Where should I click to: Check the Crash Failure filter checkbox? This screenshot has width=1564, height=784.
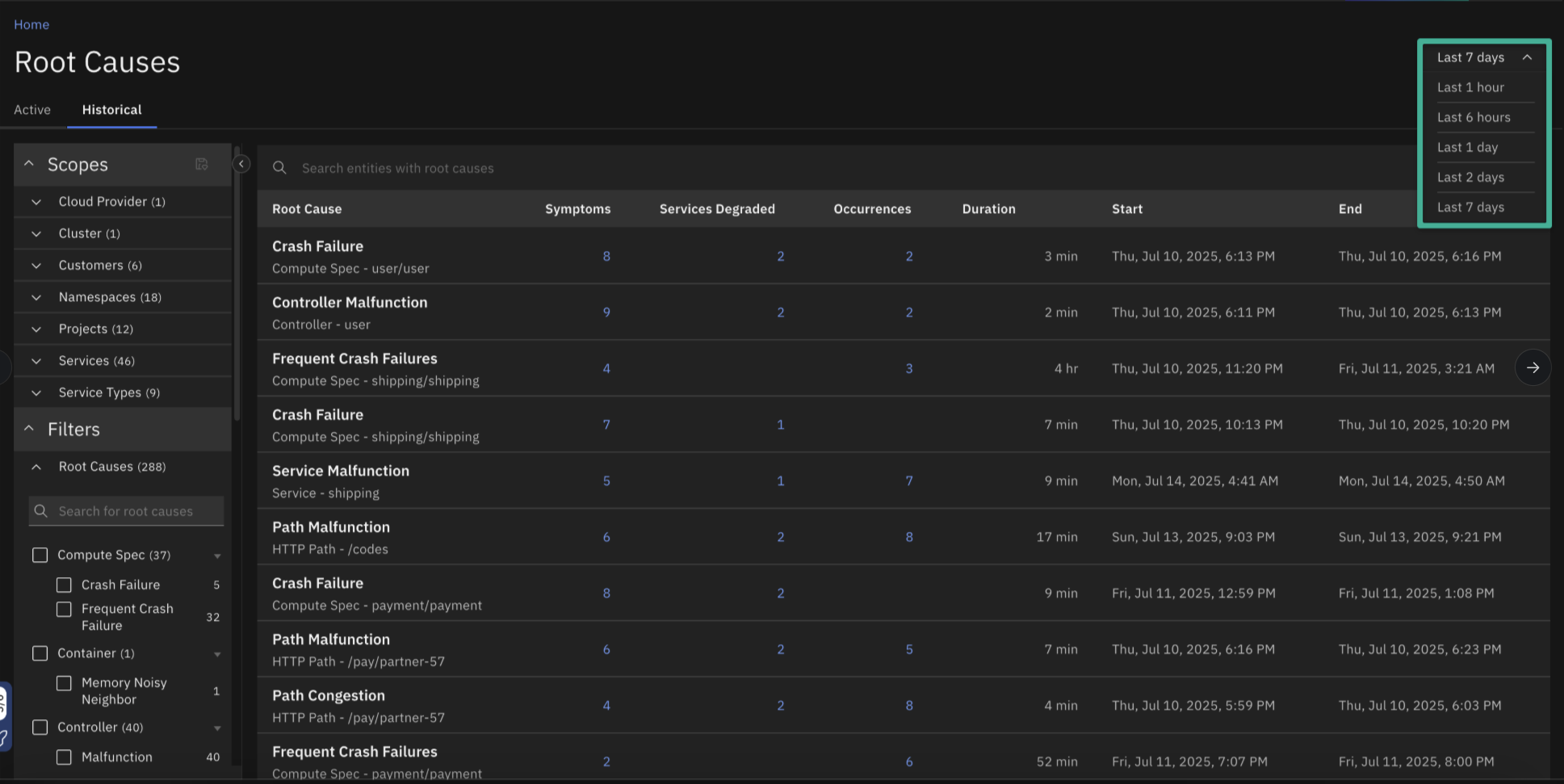pyautogui.click(x=64, y=585)
